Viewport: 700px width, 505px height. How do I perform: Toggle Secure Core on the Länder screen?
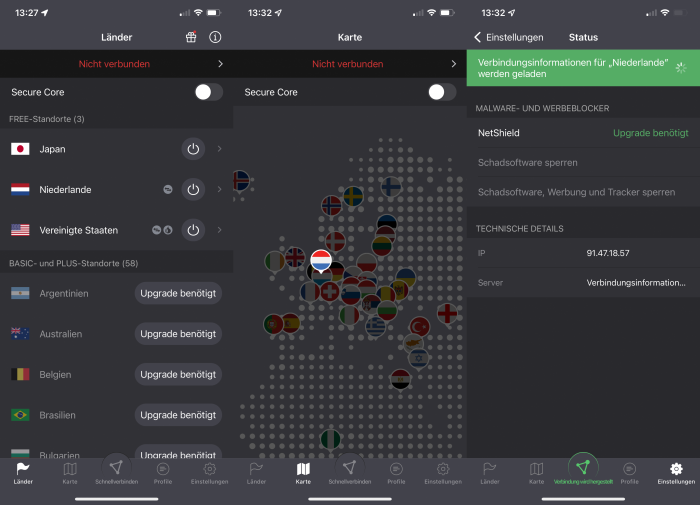pyautogui.click(x=208, y=92)
